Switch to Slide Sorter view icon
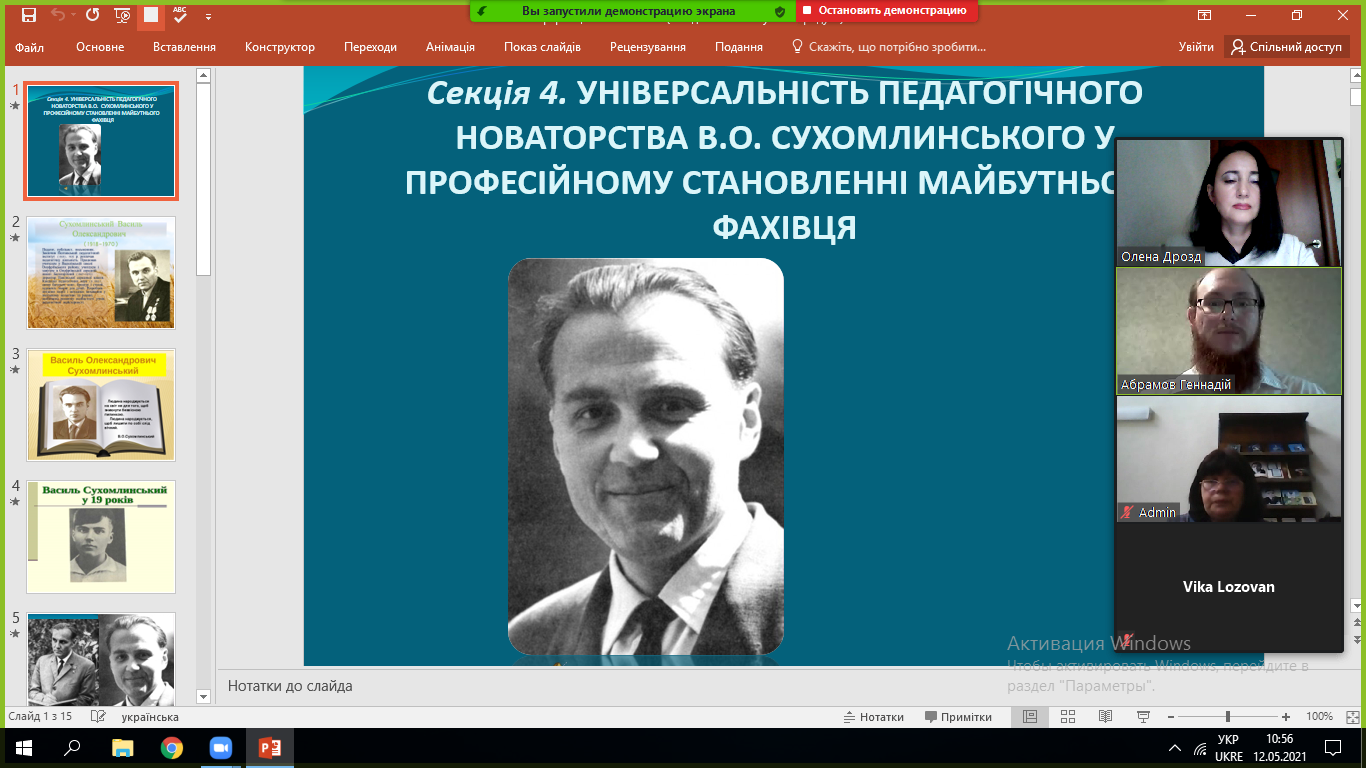 click(x=1067, y=717)
